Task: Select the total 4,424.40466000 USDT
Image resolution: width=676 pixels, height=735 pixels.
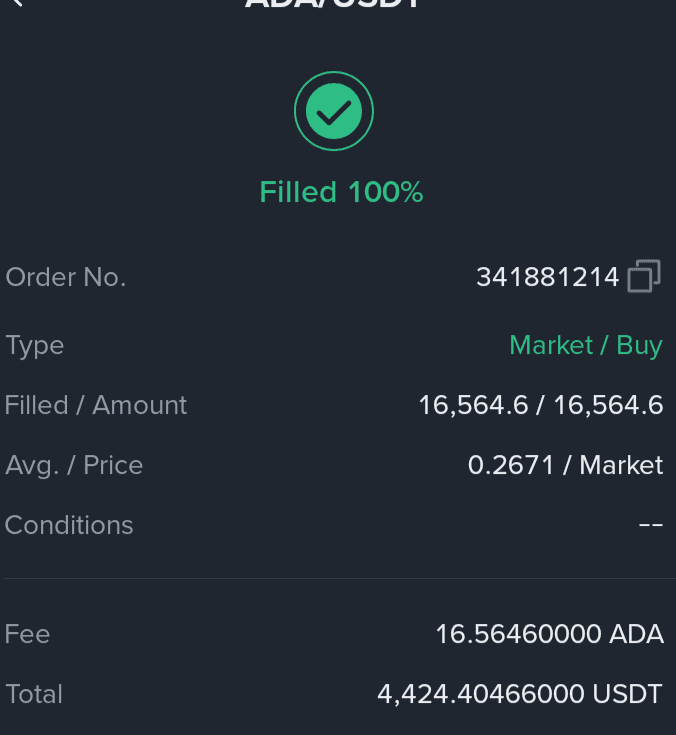Action: click(520, 694)
